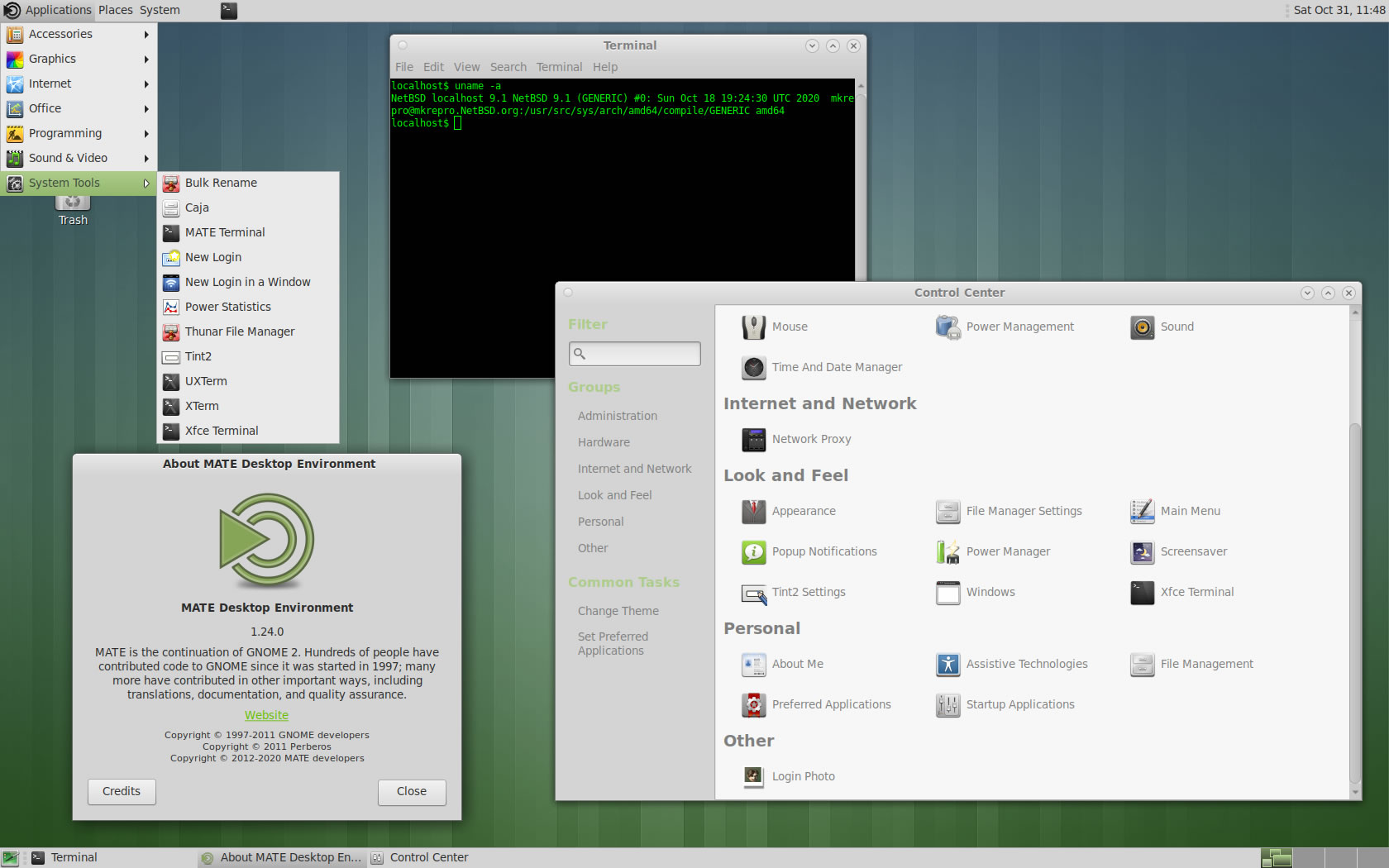Open Time And Date Manager icon

pyautogui.click(x=753, y=368)
